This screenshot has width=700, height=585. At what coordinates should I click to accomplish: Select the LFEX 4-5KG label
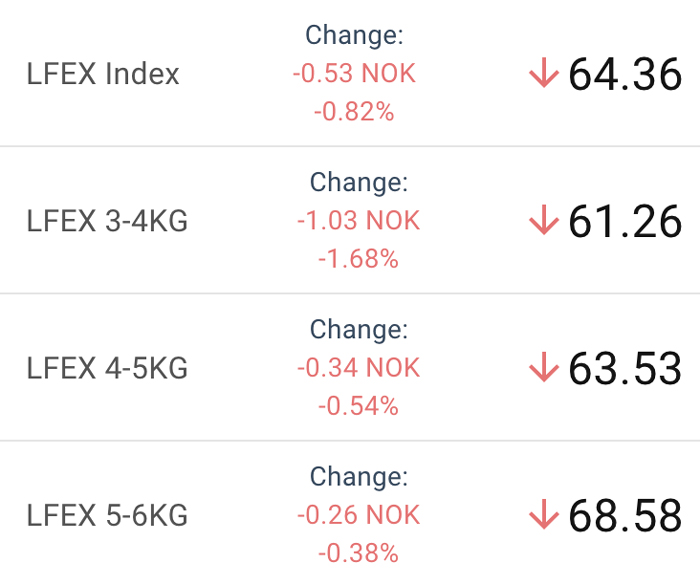(107, 368)
